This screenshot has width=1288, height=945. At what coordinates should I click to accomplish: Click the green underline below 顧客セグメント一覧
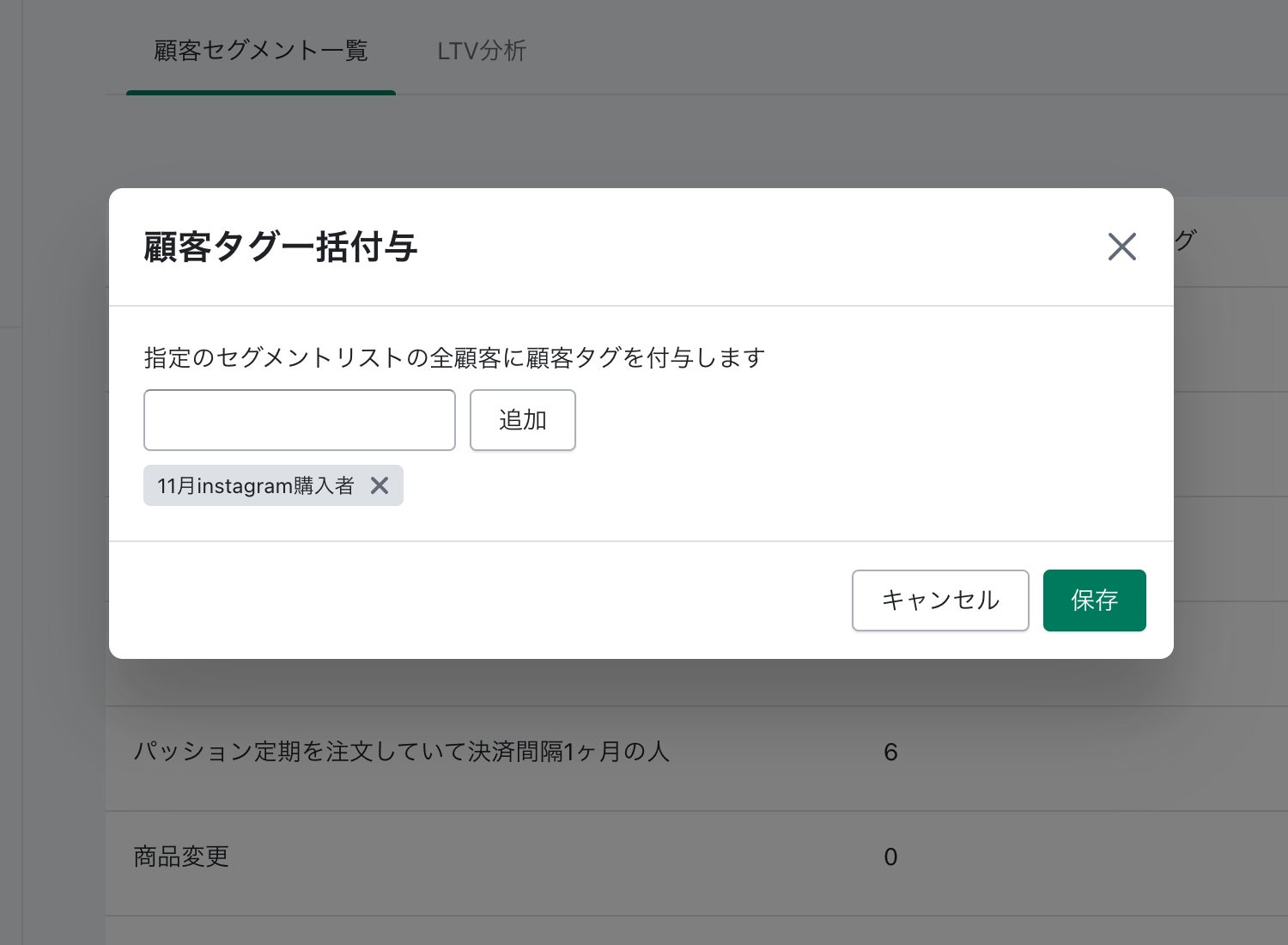pyautogui.click(x=260, y=92)
